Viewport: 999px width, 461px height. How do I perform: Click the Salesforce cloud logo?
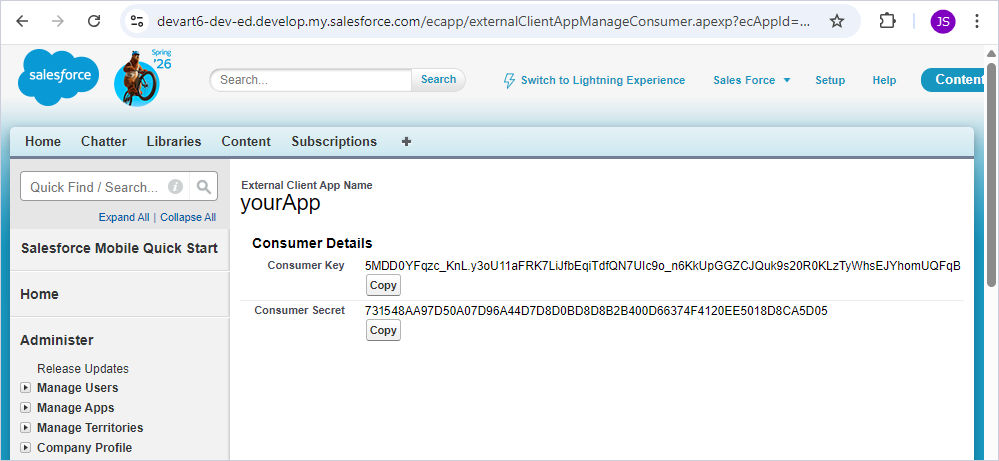58,77
